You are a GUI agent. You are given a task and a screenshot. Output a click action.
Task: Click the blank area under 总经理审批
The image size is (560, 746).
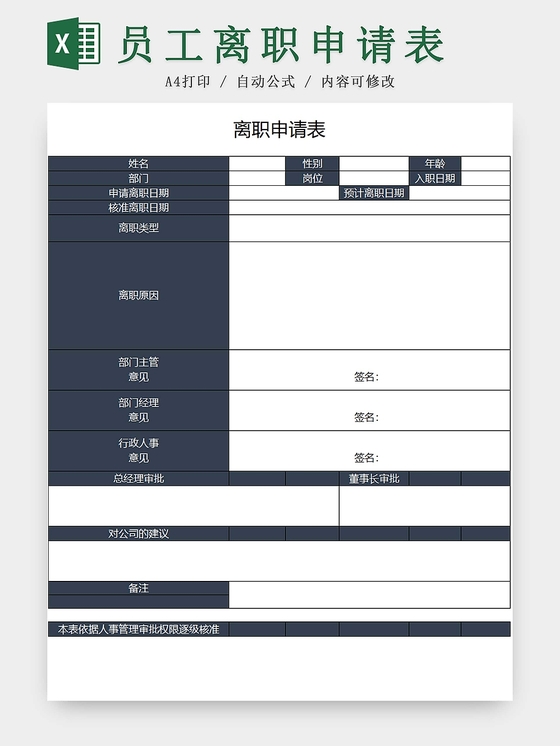194,506
